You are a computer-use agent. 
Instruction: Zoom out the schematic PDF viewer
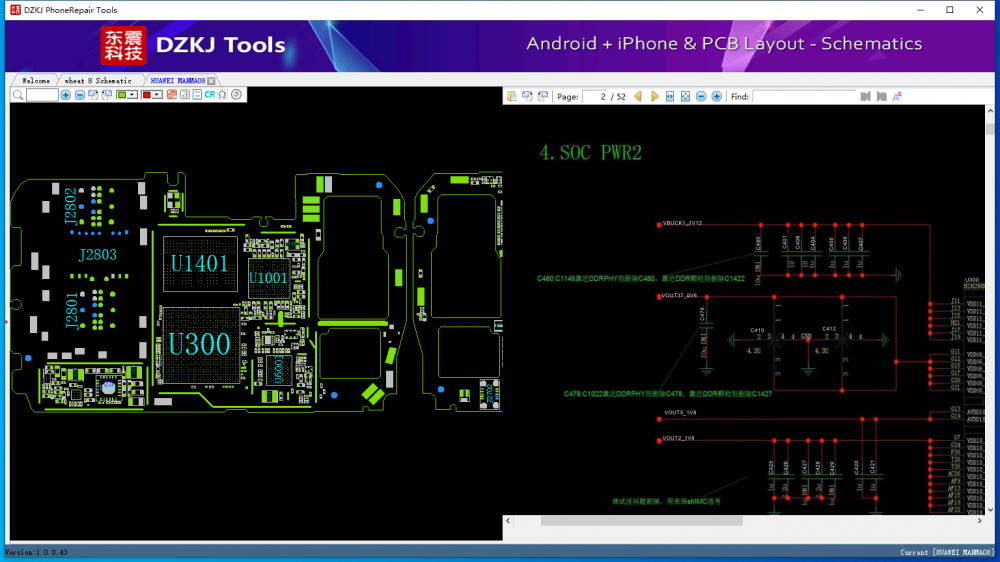click(x=701, y=96)
